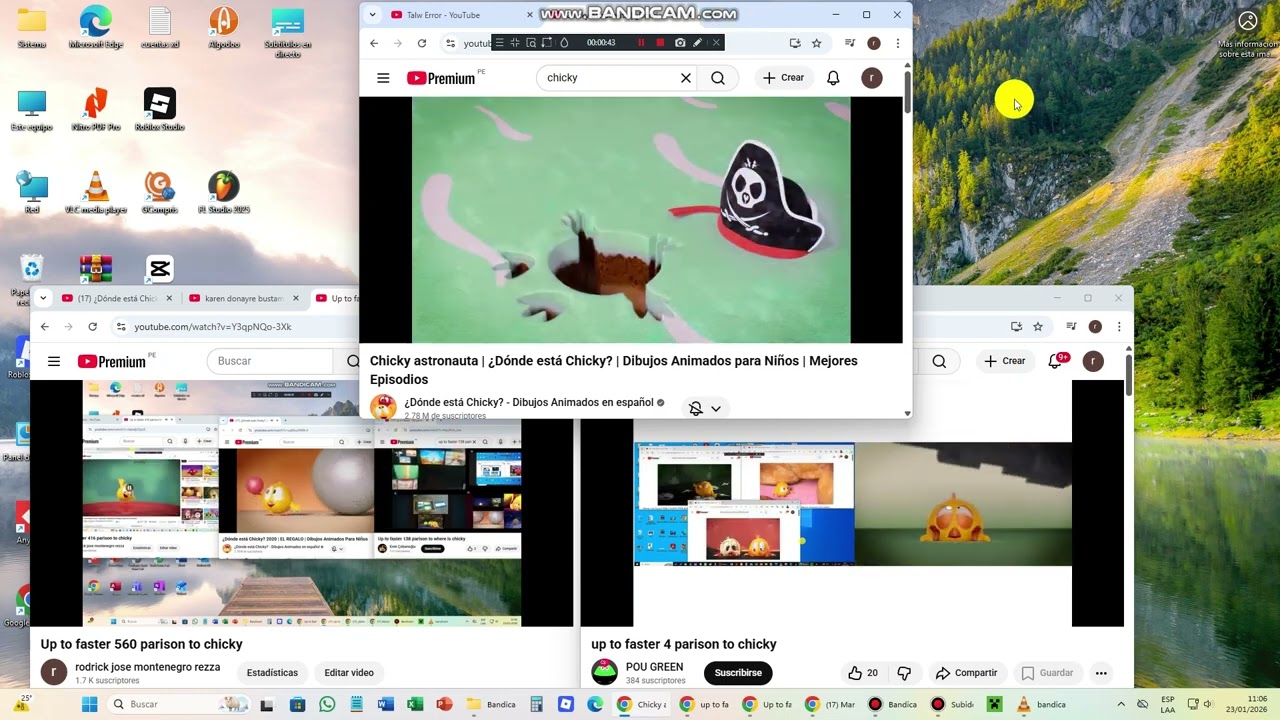Click Crear in the back-right YouTube window
The width and height of the screenshot is (1280, 720).
click(x=1005, y=361)
